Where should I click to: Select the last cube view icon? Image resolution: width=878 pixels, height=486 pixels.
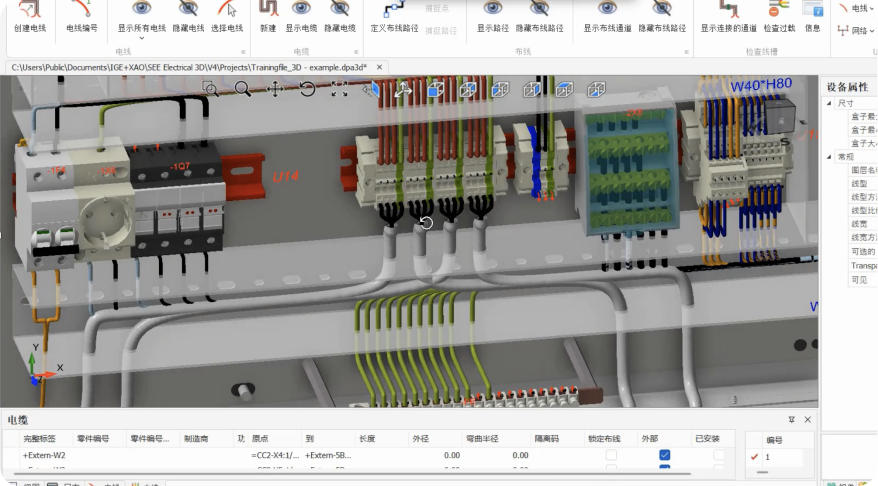tap(596, 89)
